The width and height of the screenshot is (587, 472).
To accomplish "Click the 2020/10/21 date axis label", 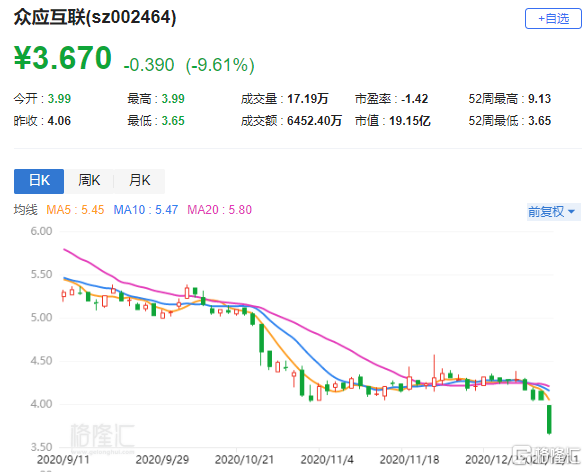I will (244, 460).
